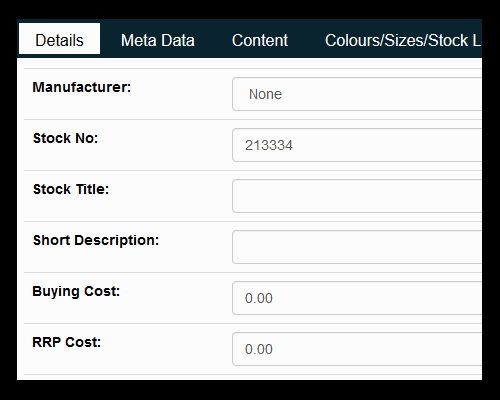Focus the Short Description input box
The image size is (500, 400).
pyautogui.click(x=357, y=247)
